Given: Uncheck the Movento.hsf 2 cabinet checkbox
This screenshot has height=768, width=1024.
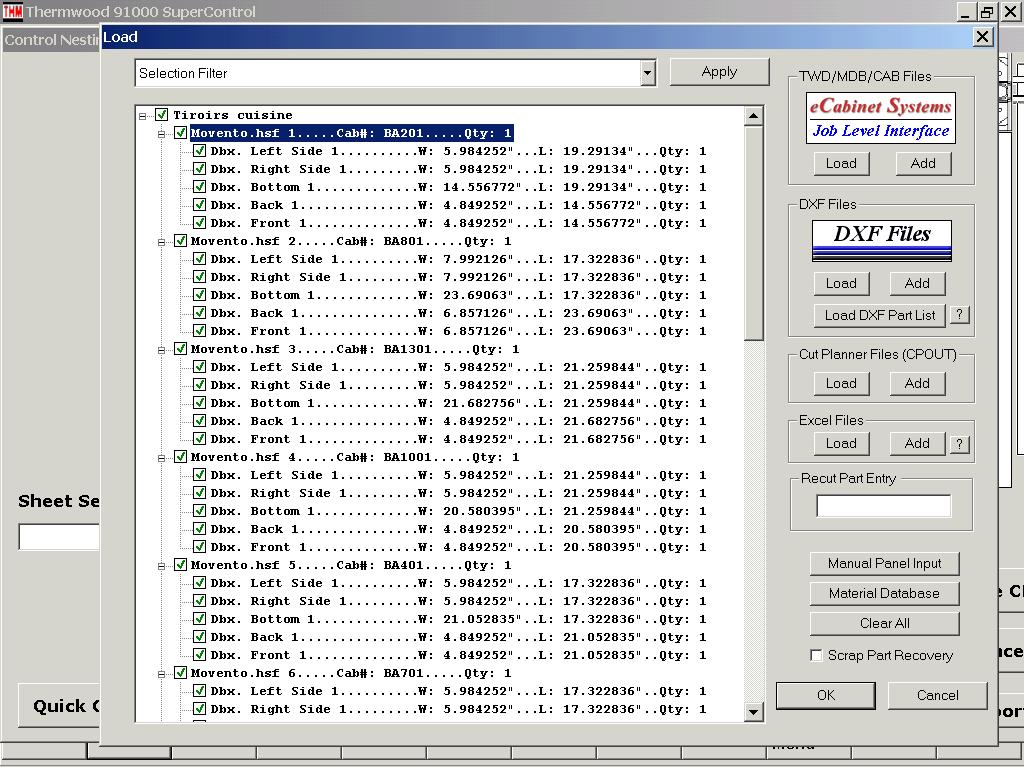Looking at the screenshot, I should point(181,241).
